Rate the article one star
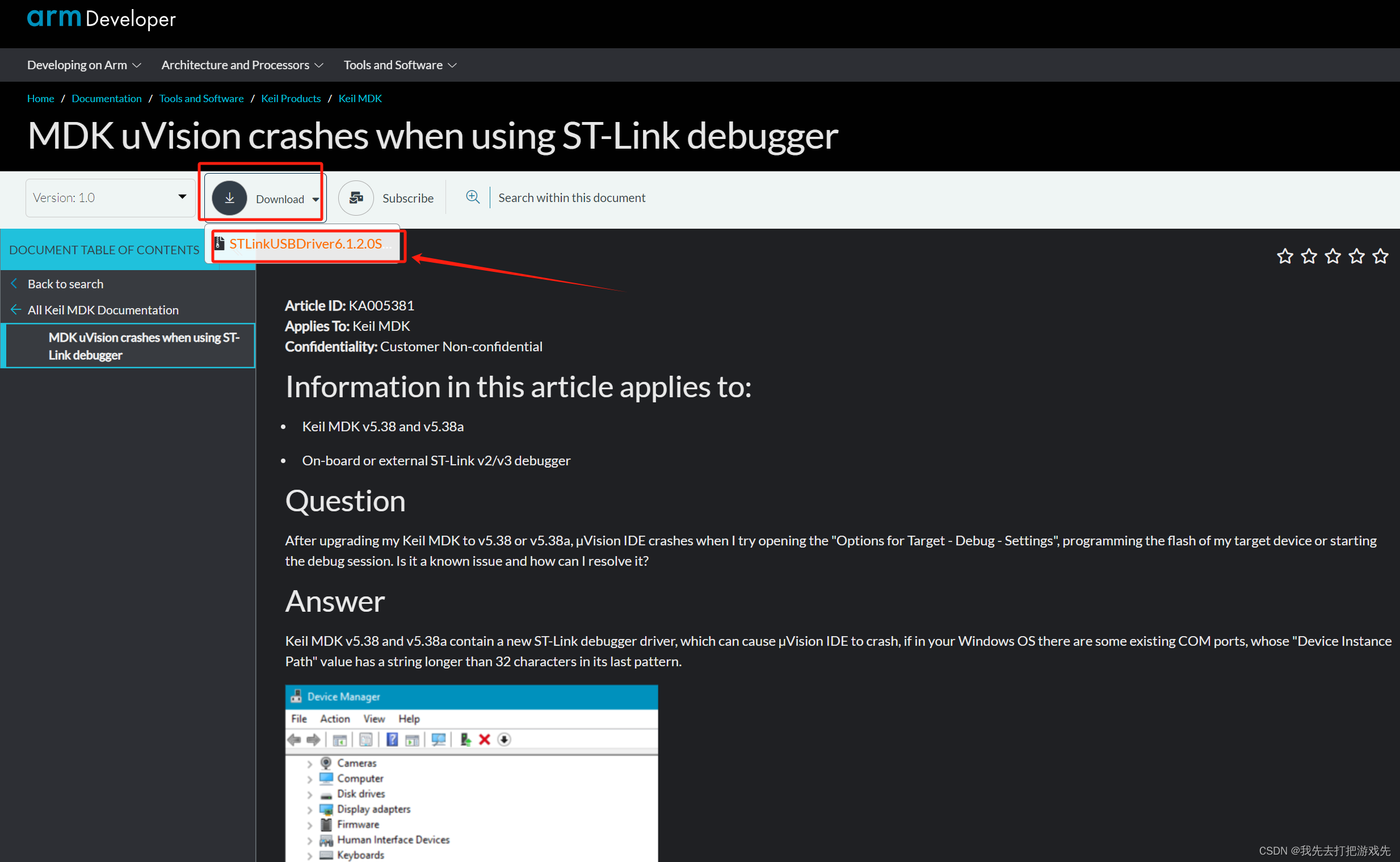1400x862 pixels. (x=1285, y=256)
